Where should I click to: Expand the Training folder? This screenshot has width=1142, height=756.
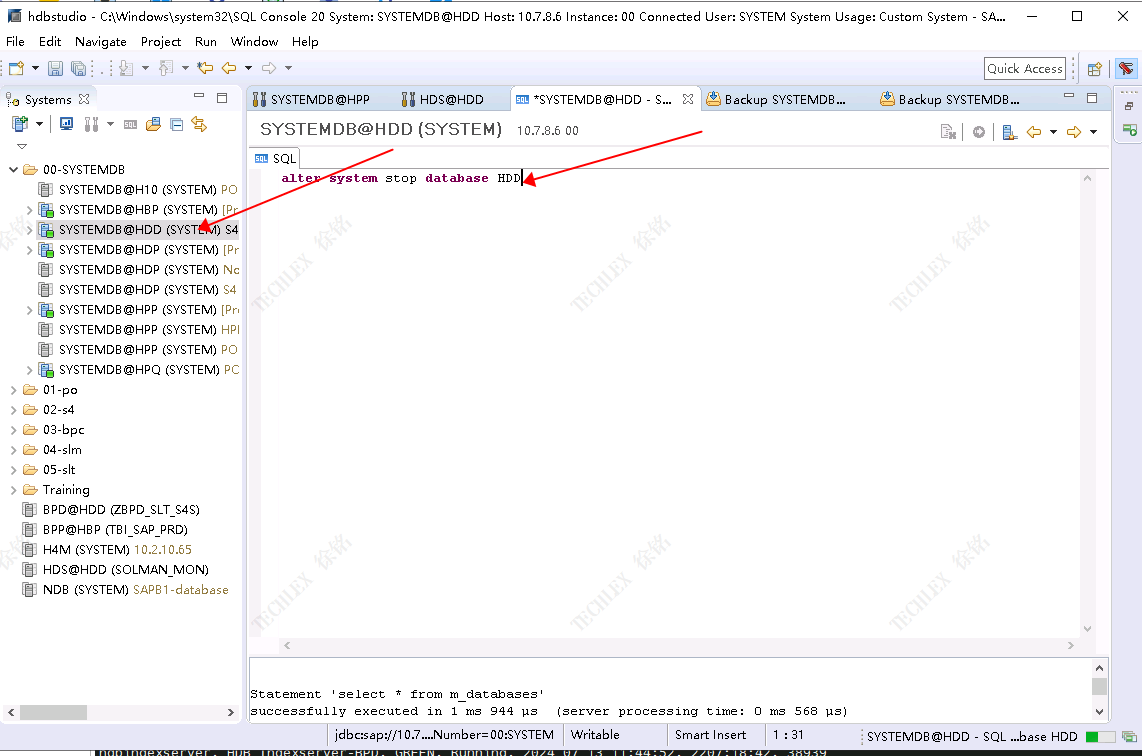pos(14,490)
